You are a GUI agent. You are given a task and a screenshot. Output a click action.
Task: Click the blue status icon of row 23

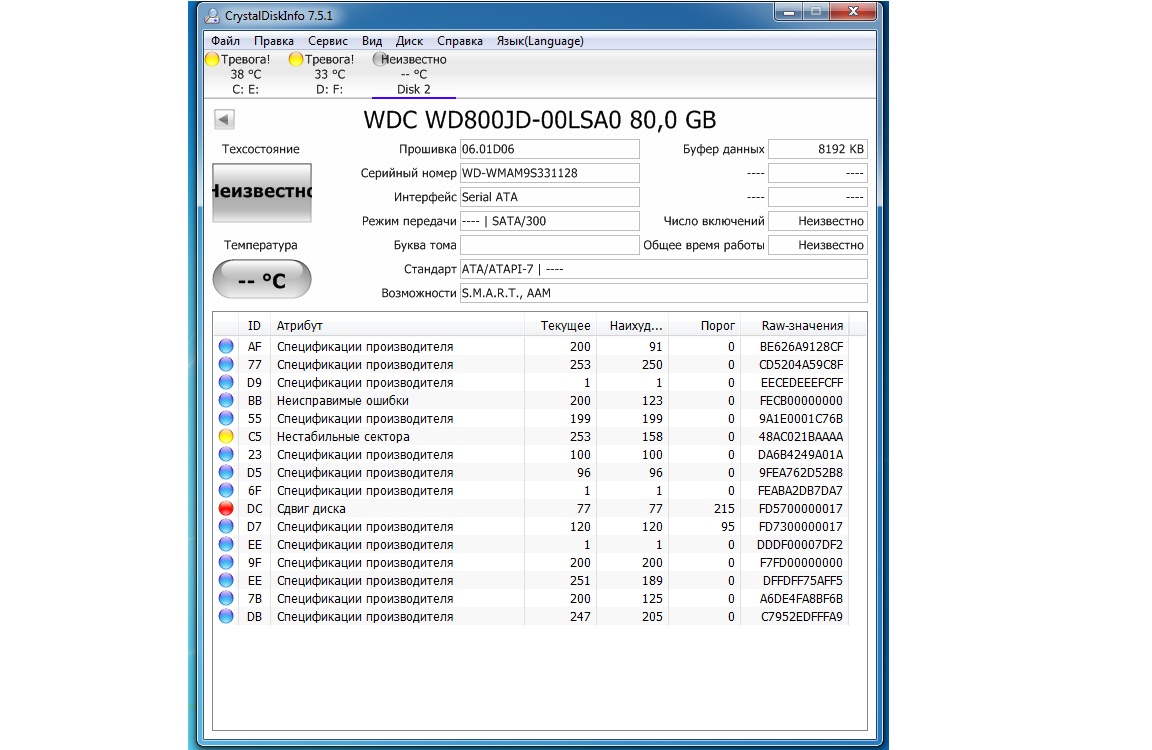226,454
